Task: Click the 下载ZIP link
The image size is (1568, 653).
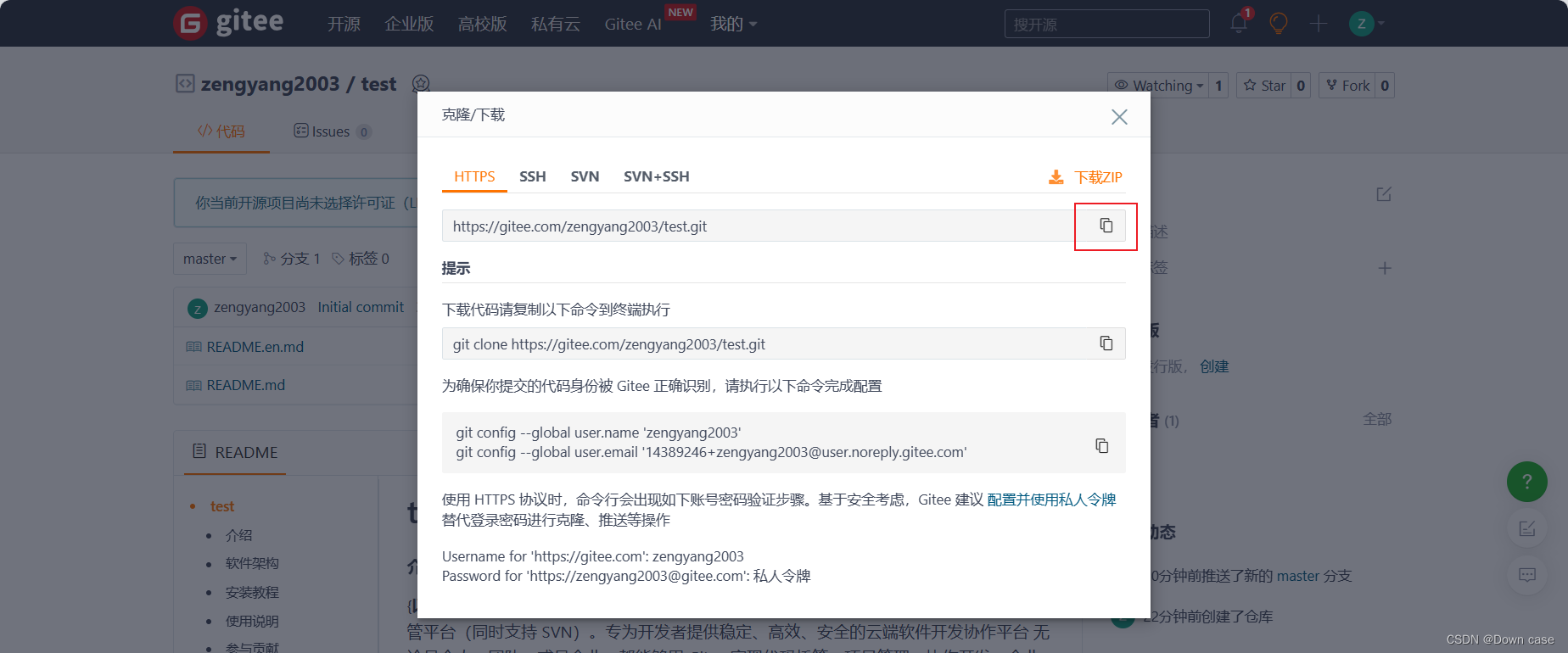Action: pyautogui.click(x=1098, y=177)
